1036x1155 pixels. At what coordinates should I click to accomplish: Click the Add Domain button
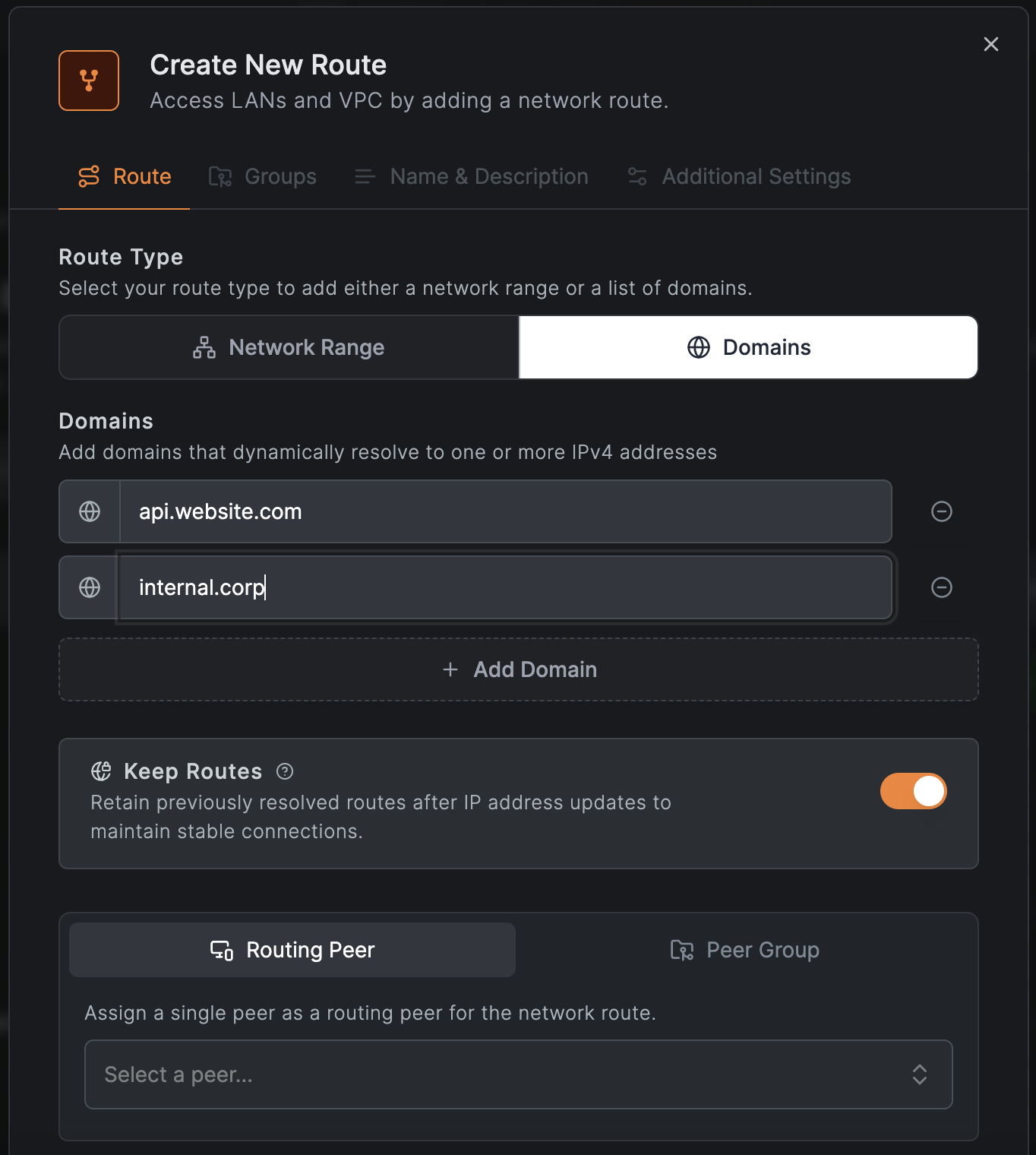tap(519, 669)
